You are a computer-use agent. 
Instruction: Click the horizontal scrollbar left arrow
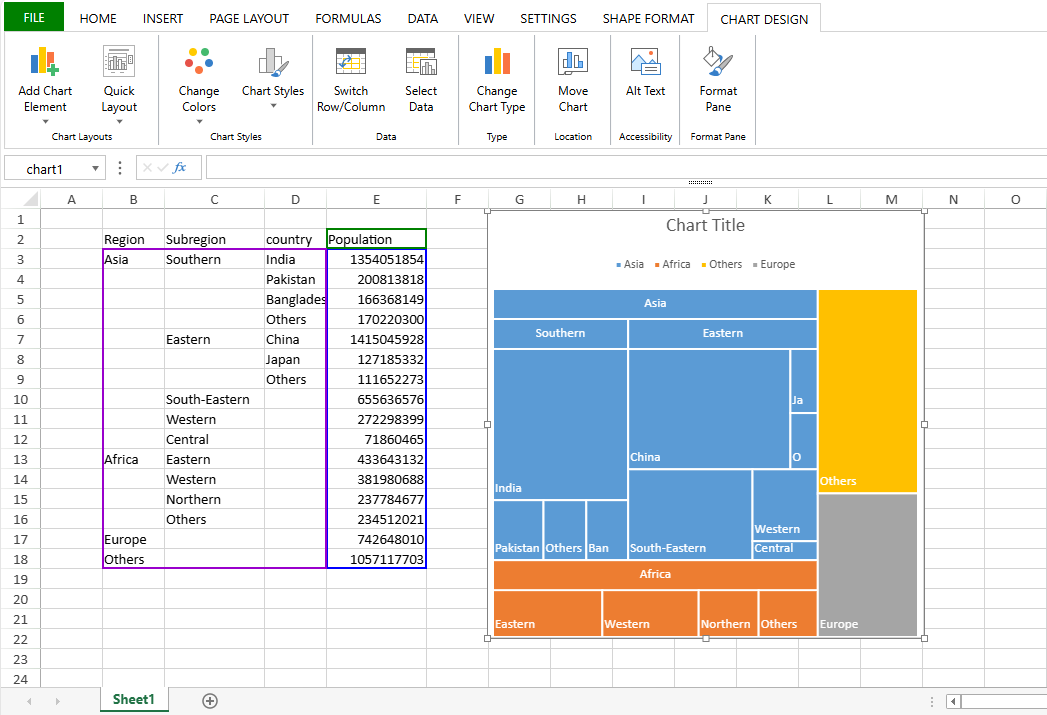954,701
